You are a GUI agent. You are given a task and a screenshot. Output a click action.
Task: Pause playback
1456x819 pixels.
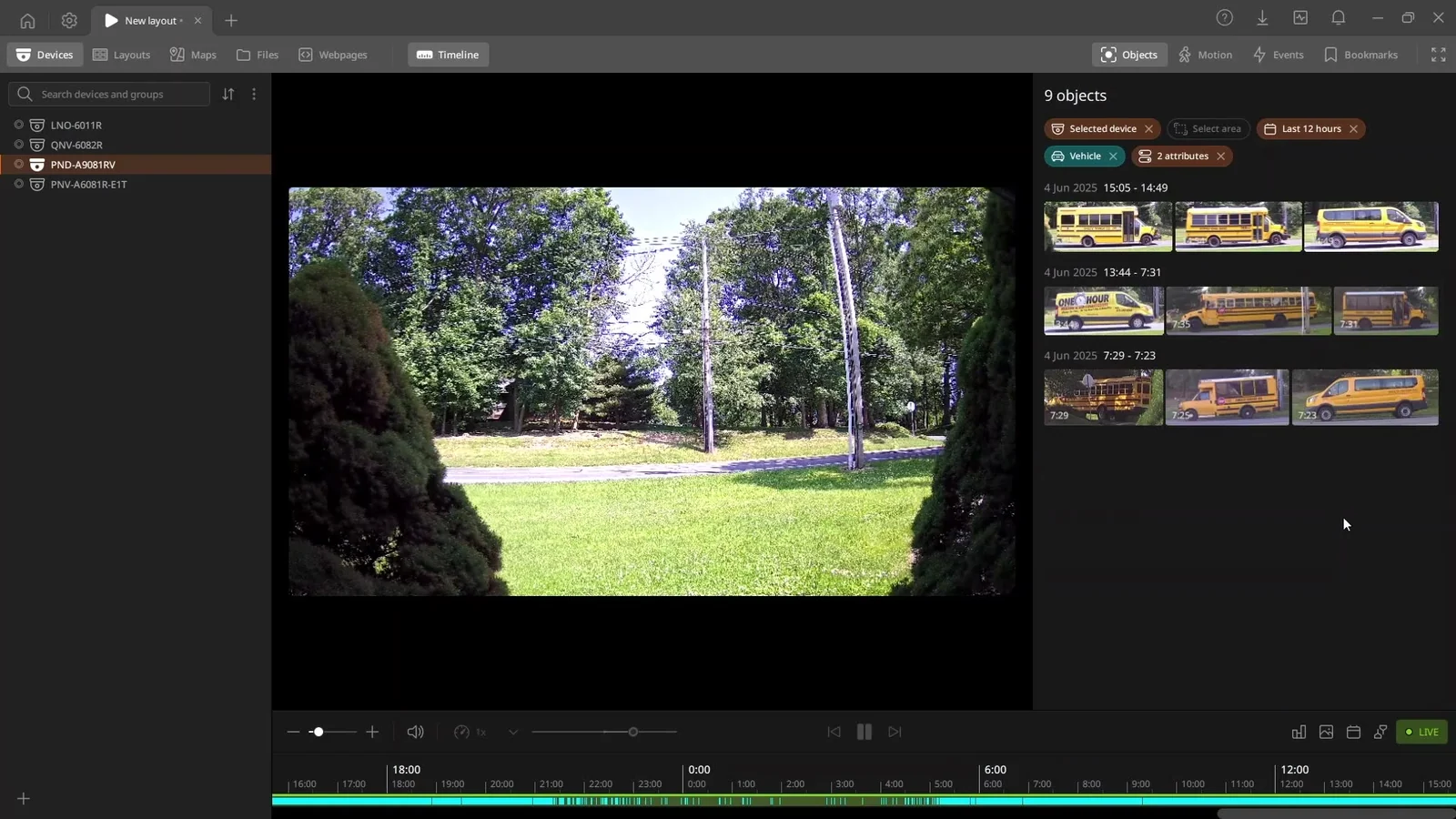[x=864, y=732]
